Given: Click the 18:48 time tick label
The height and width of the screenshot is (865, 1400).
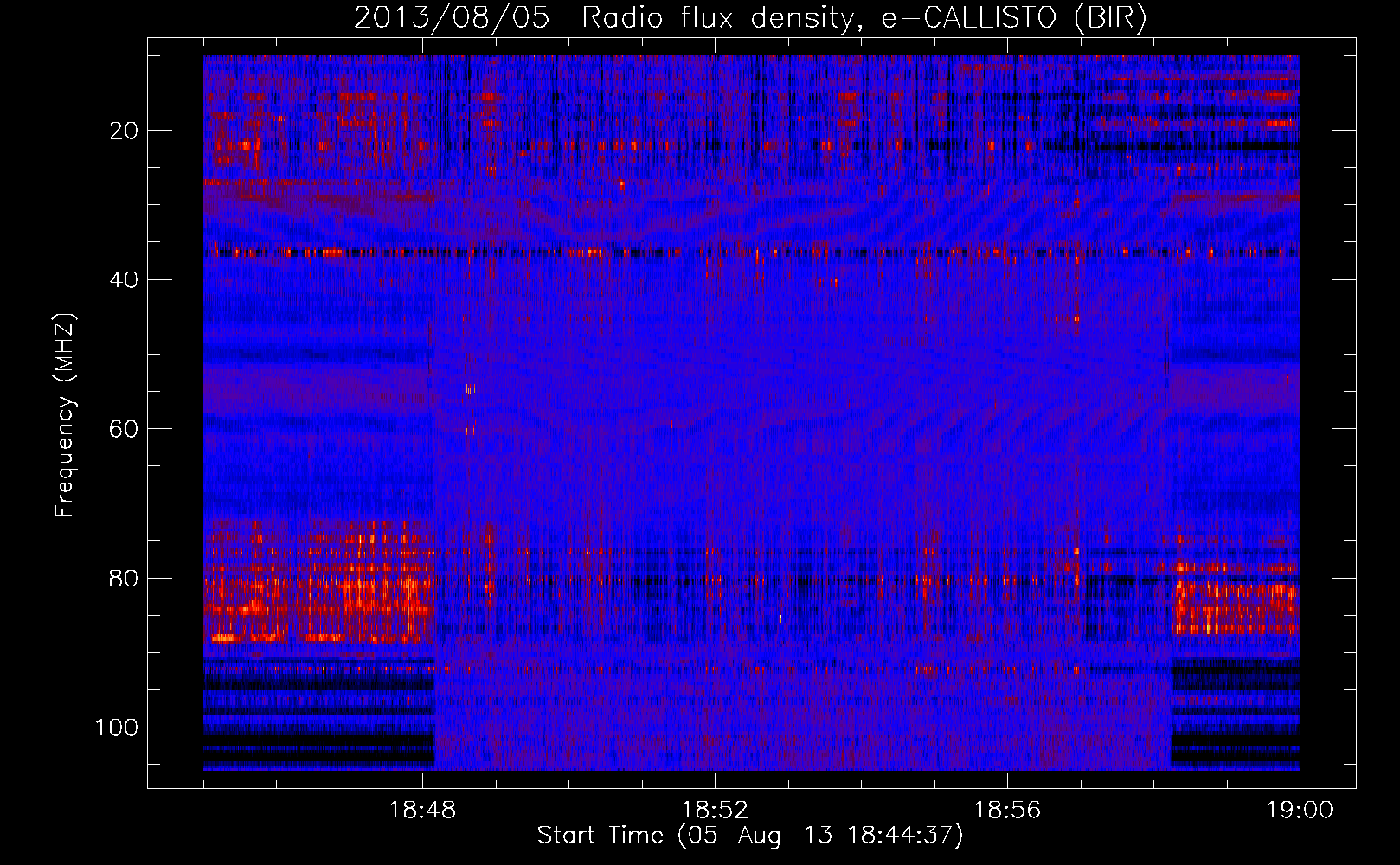Looking at the screenshot, I should pos(422,811).
